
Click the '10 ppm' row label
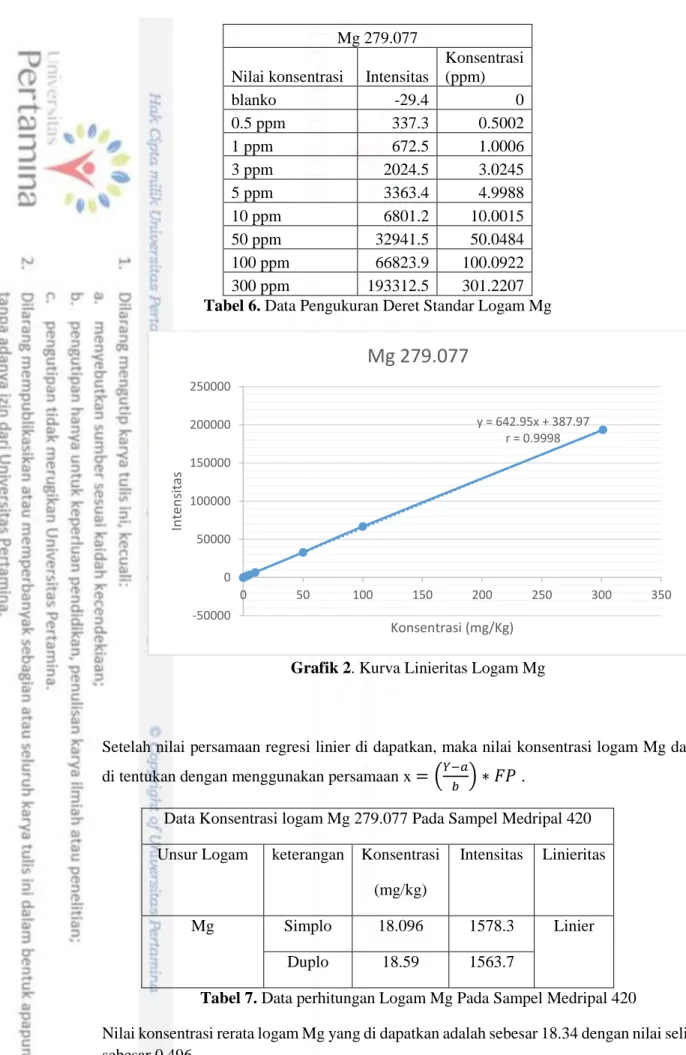click(256, 217)
